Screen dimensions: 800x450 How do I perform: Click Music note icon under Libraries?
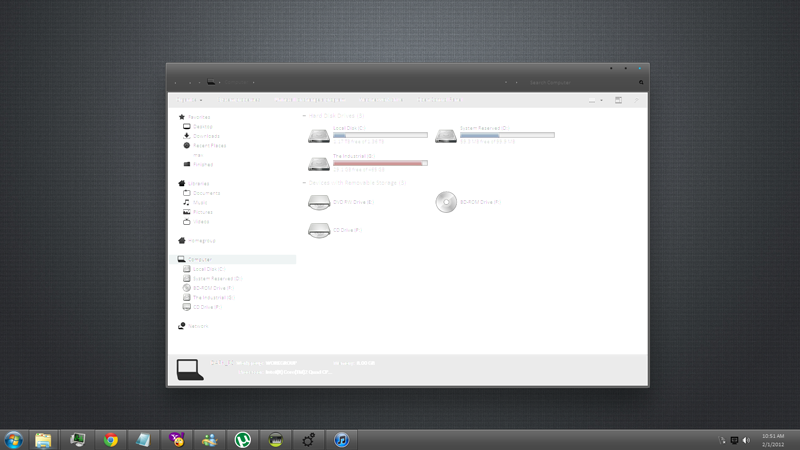click(187, 203)
